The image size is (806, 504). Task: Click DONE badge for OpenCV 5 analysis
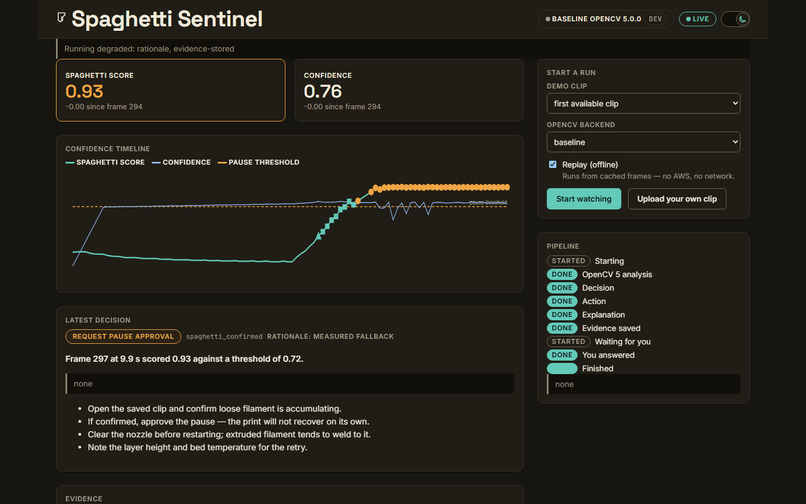[562, 274]
